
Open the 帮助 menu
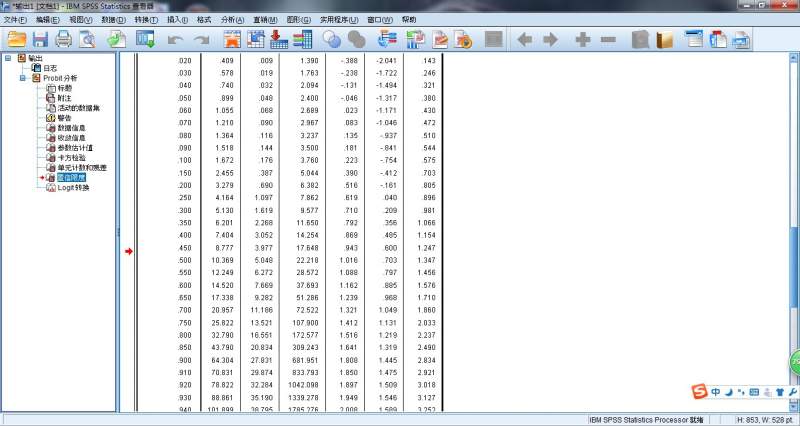click(x=409, y=20)
